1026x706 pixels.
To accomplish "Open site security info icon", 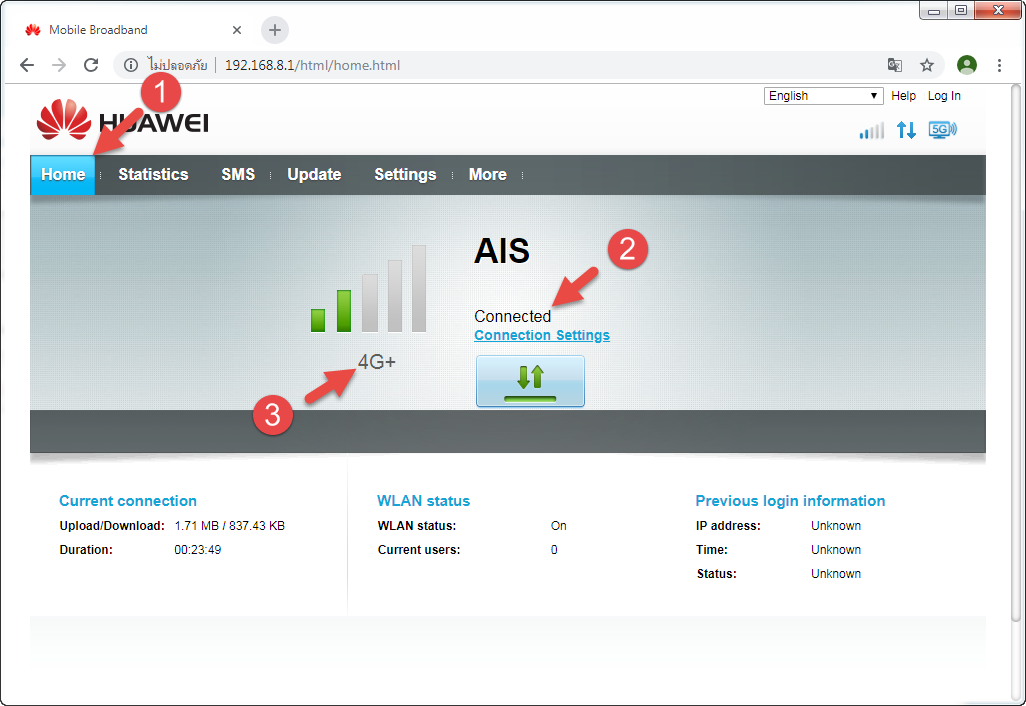I will (131, 65).
